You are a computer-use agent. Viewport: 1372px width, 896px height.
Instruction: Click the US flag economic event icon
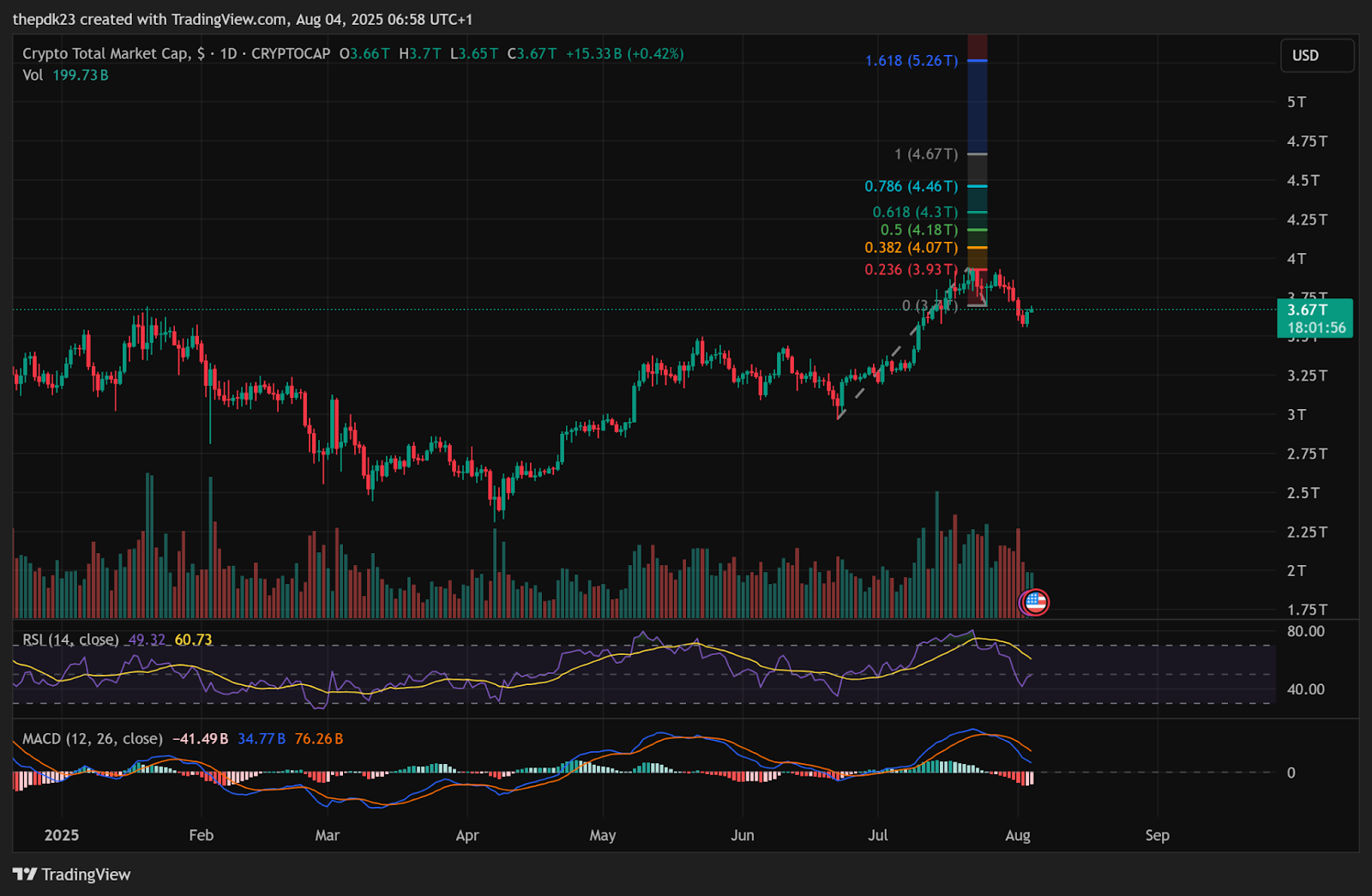click(1035, 602)
